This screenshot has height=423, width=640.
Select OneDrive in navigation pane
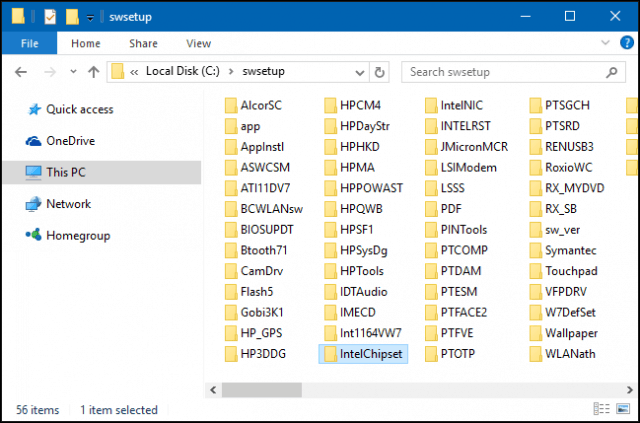(61, 141)
